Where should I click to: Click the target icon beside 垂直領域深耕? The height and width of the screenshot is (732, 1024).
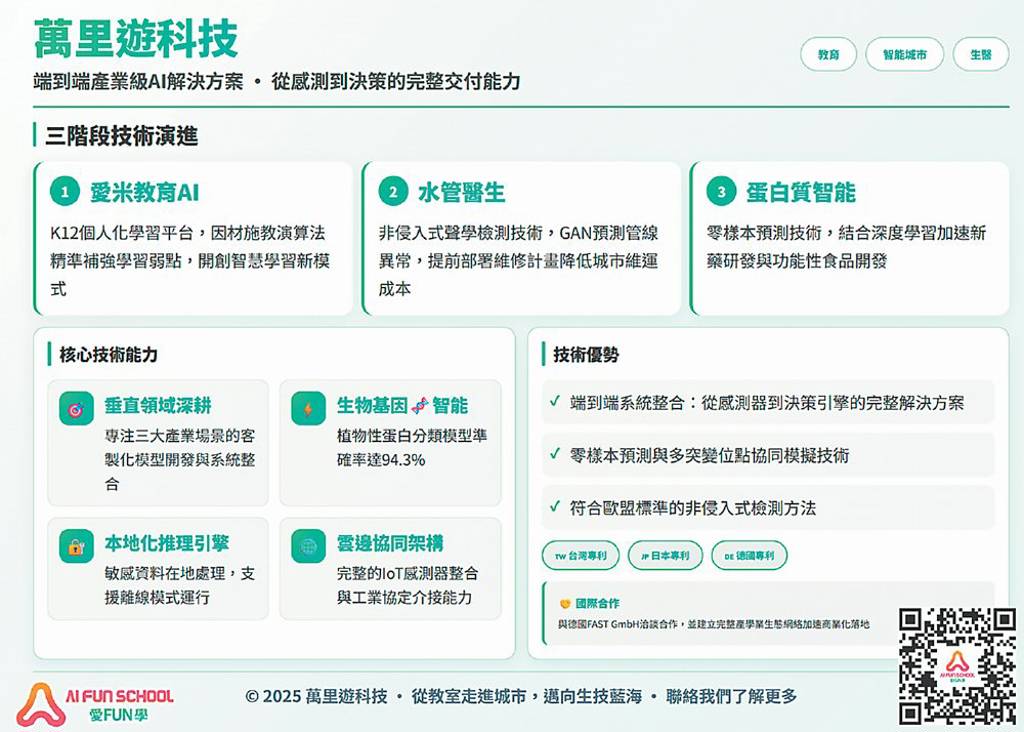pos(76,408)
